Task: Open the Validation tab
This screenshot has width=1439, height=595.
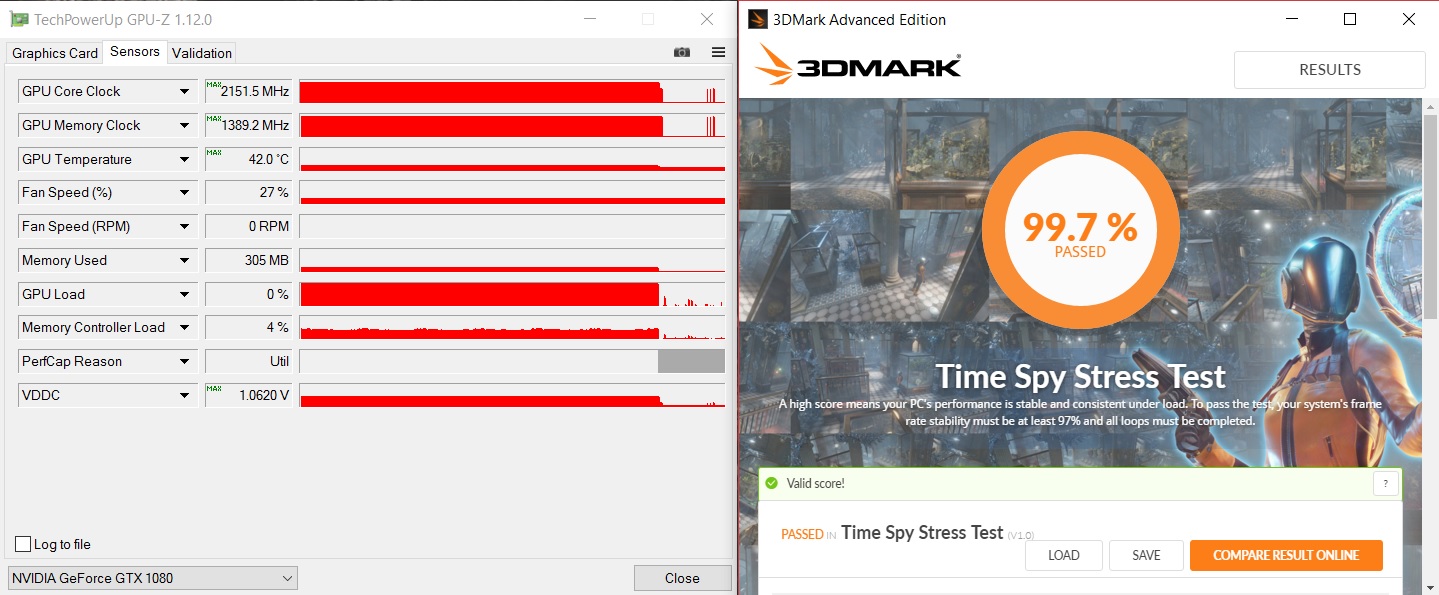Action: point(202,53)
